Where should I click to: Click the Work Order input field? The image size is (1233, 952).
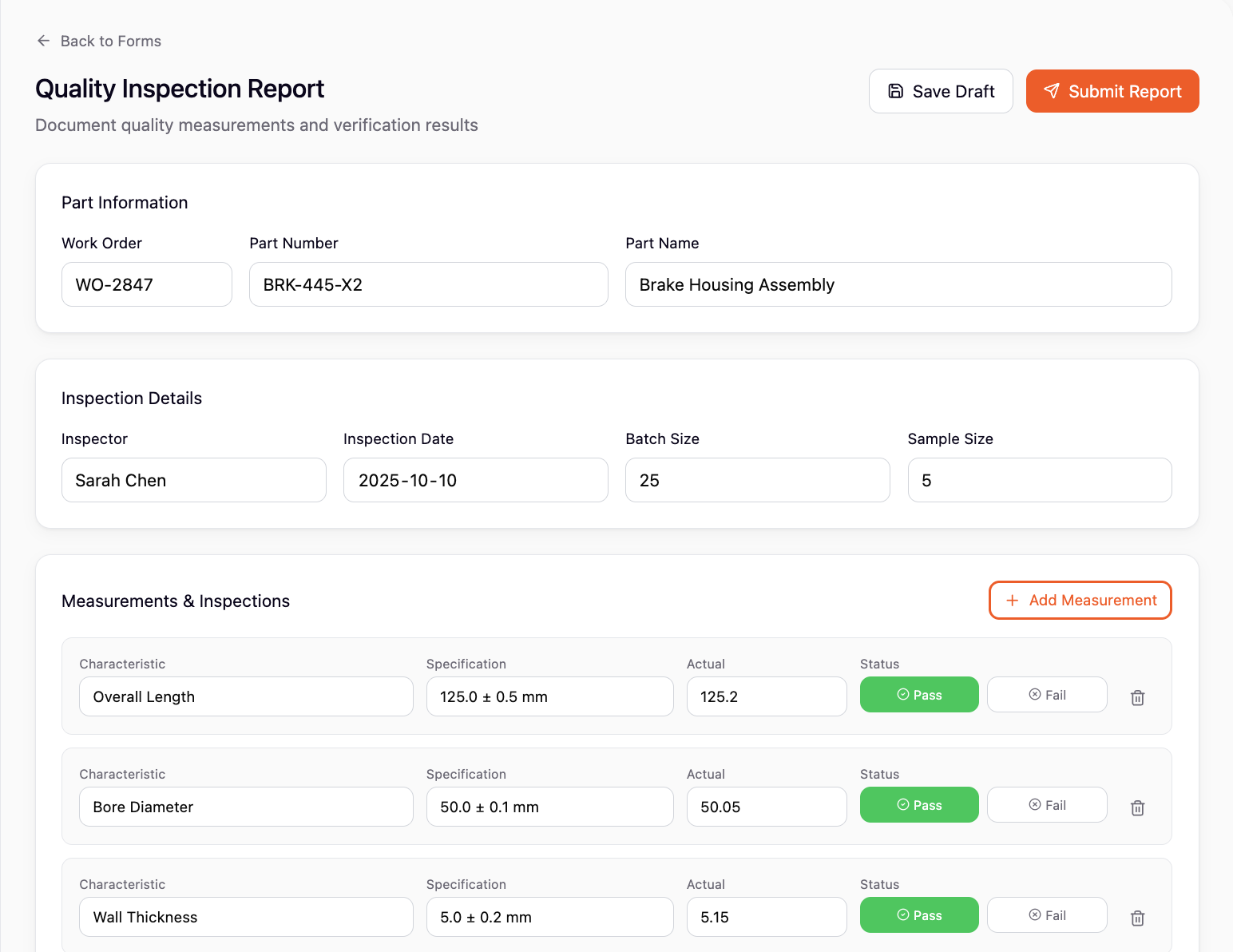coord(146,284)
